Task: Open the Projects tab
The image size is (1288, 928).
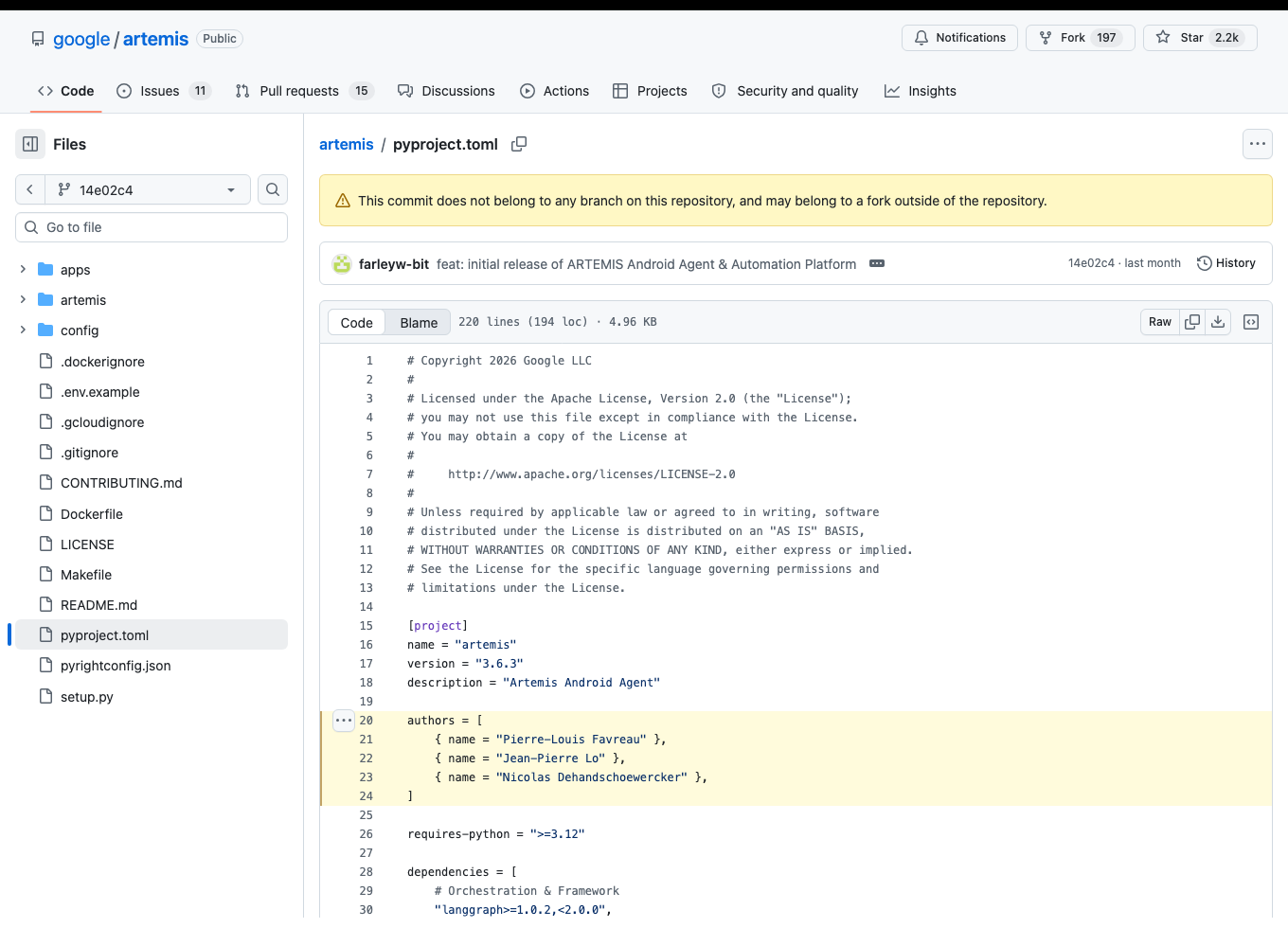Action: (x=651, y=91)
